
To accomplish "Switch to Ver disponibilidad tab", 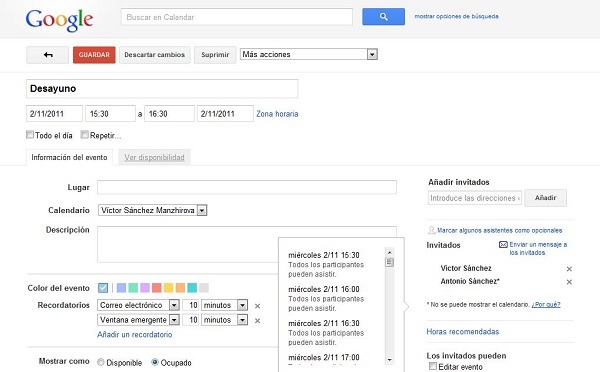I will 154,157.
